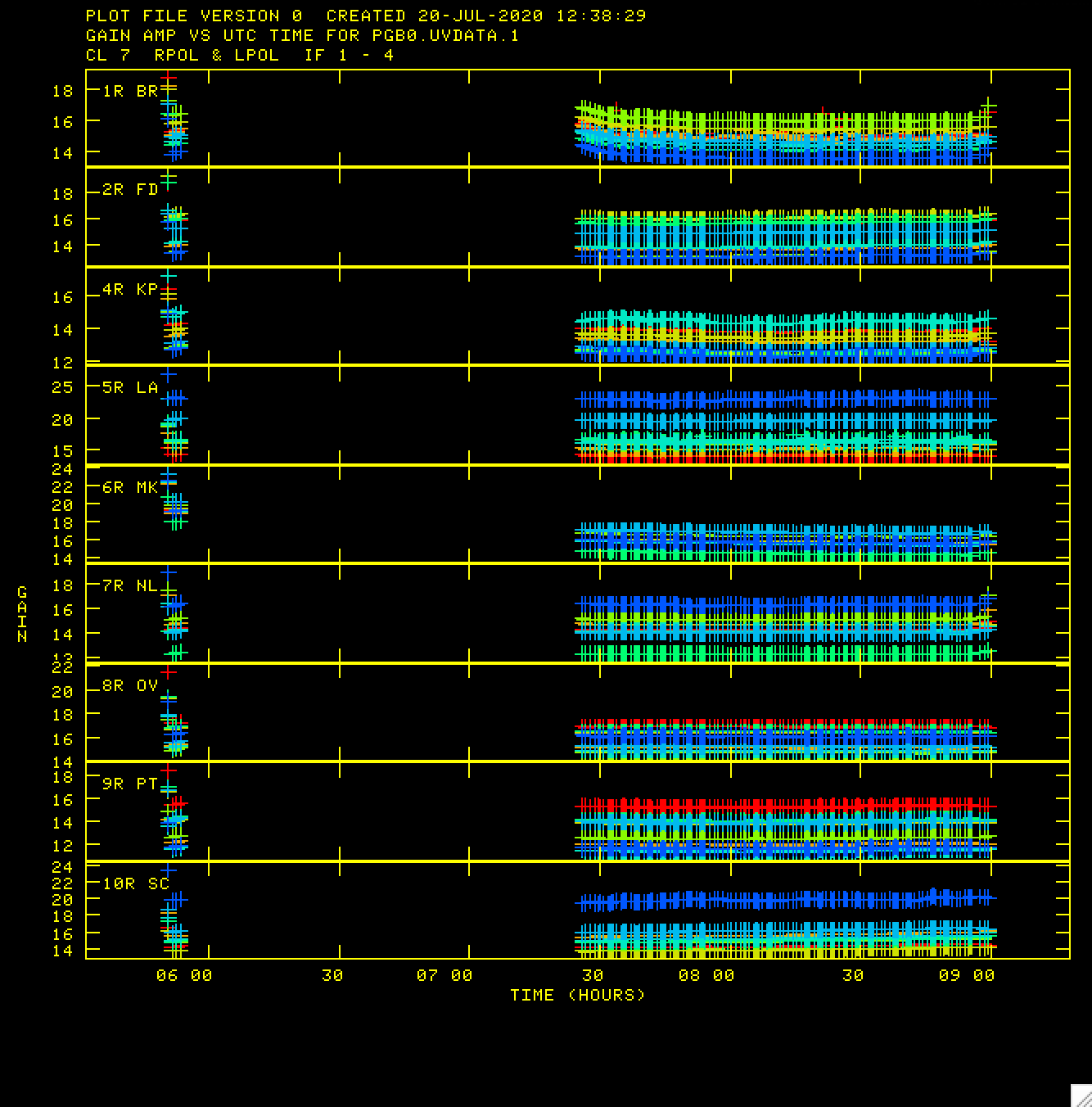
Task: Click the 09 00 time axis tick label
Action: tap(967, 975)
